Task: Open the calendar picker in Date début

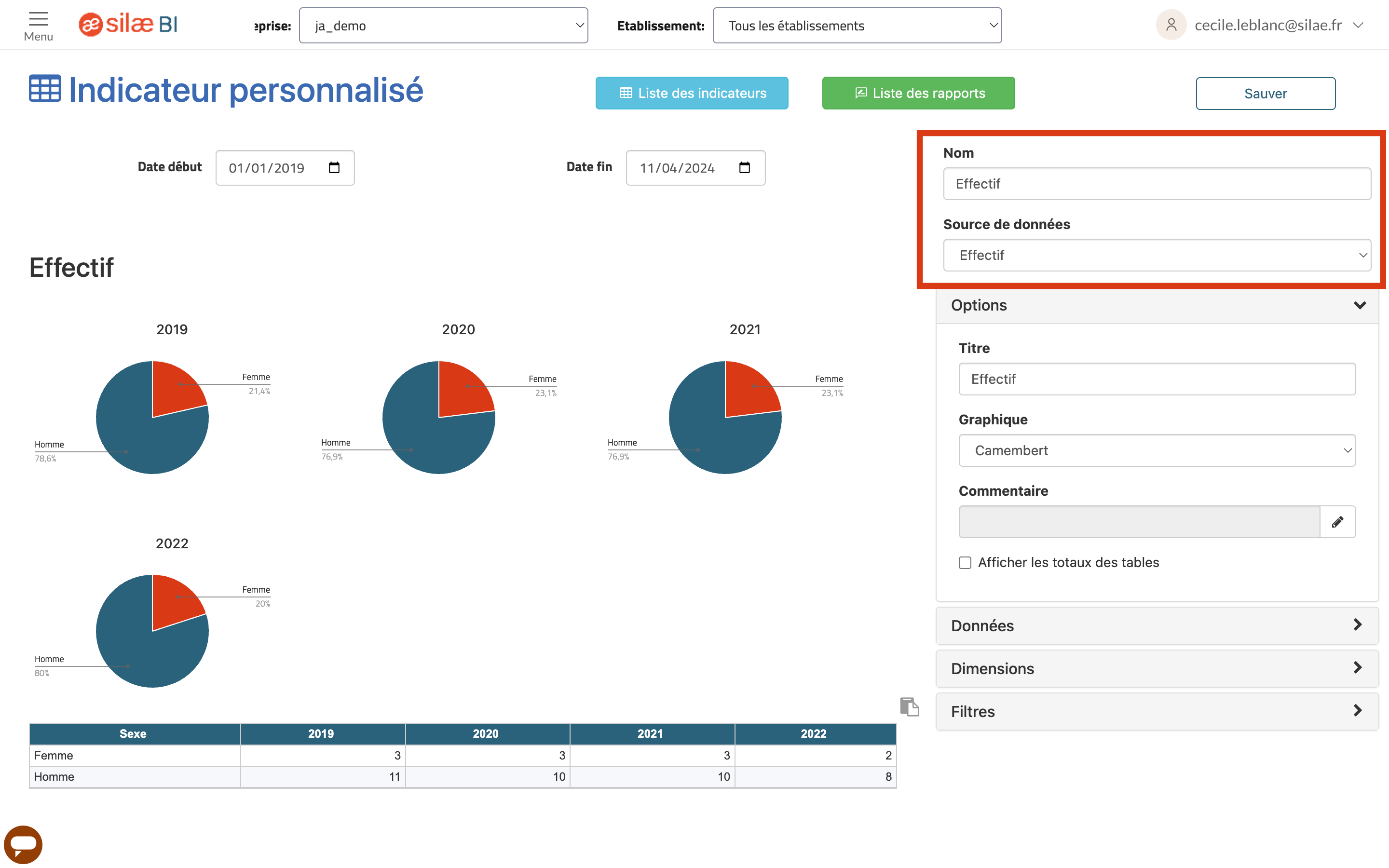Action: [x=334, y=168]
